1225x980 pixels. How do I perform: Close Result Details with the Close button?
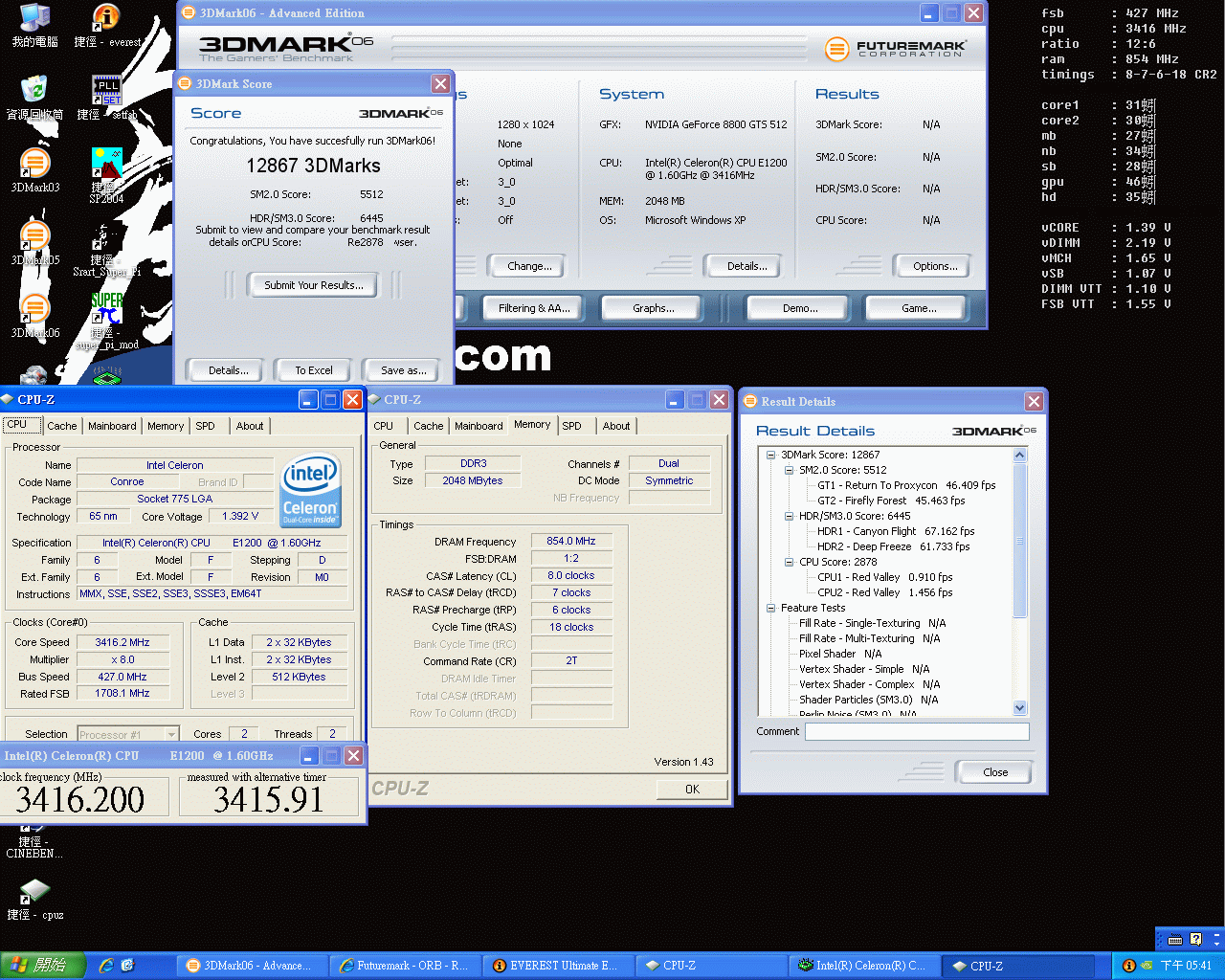[x=995, y=772]
